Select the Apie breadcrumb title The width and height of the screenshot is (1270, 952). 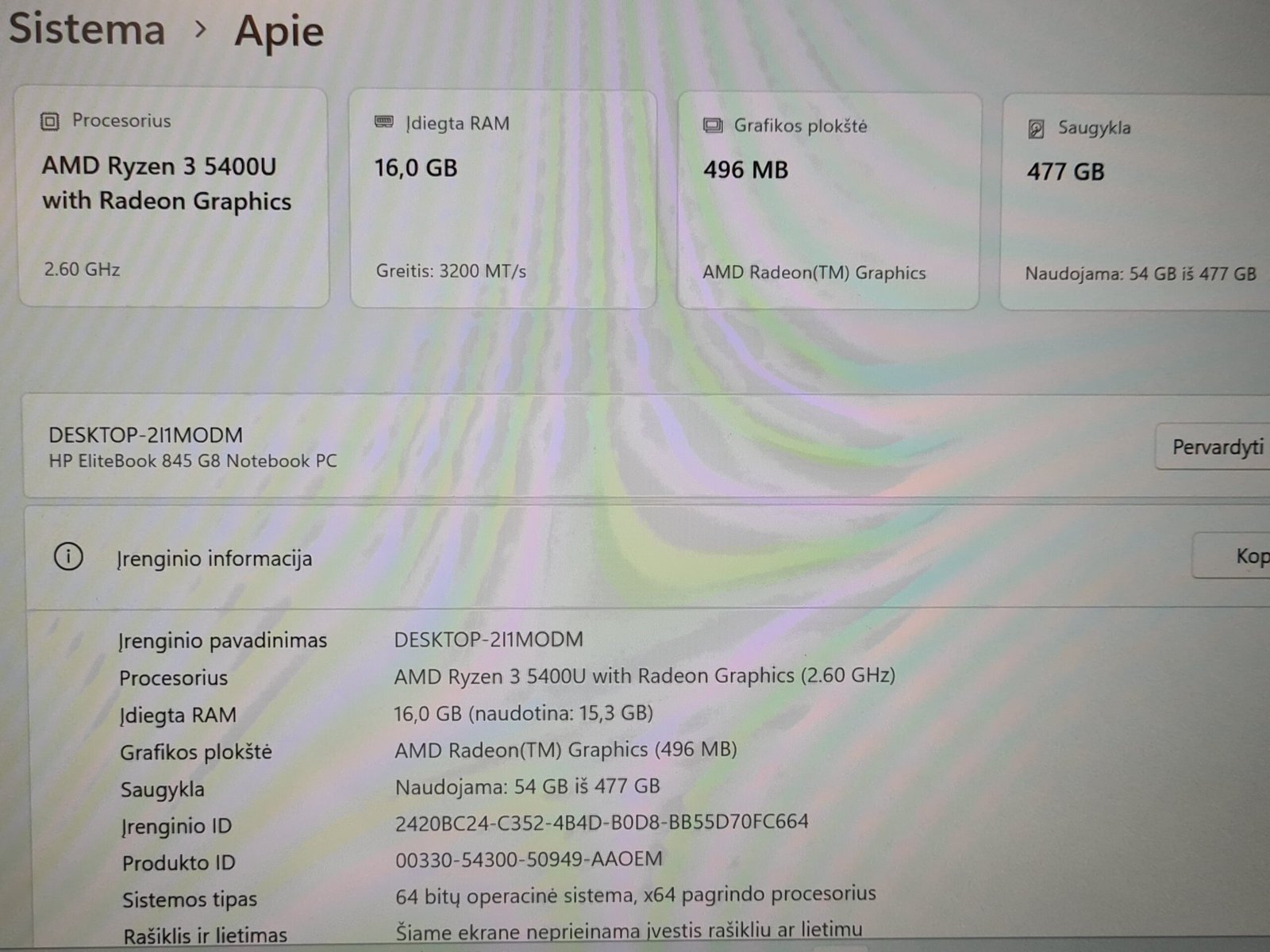pyautogui.click(x=279, y=32)
